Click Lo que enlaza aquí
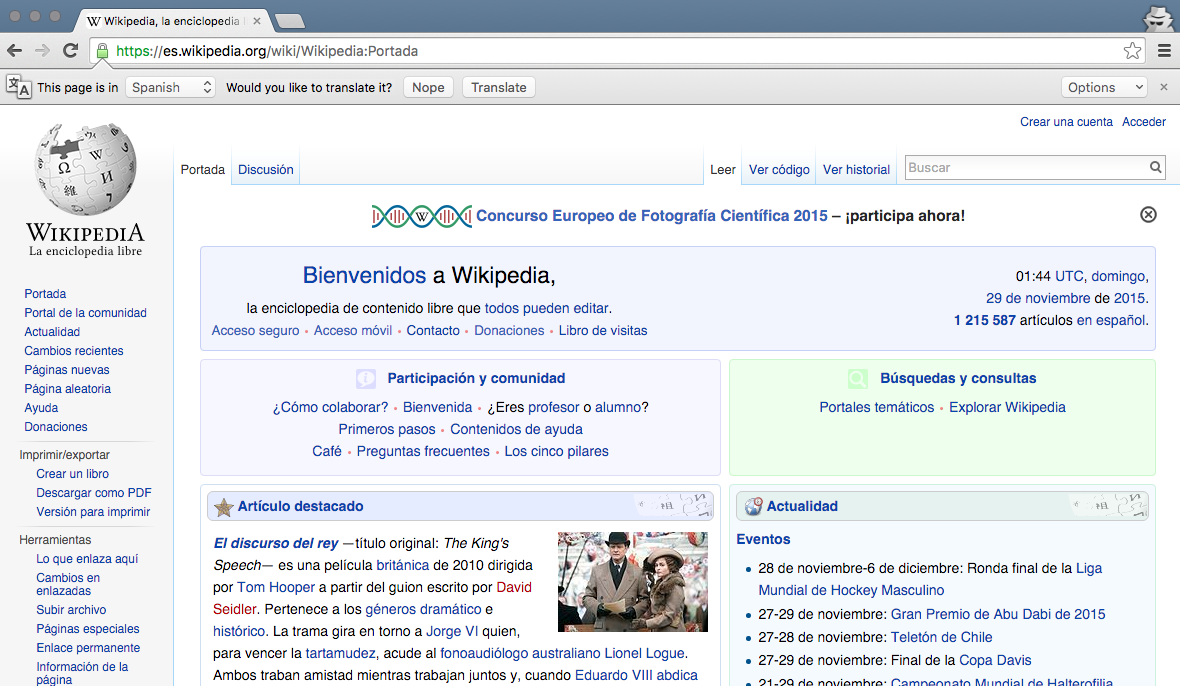This screenshot has height=686, width=1180. [x=87, y=559]
